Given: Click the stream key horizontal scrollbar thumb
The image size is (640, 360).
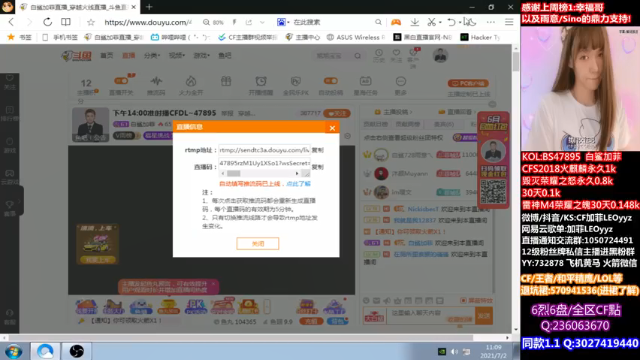Looking at the screenshot, I should point(233,173).
